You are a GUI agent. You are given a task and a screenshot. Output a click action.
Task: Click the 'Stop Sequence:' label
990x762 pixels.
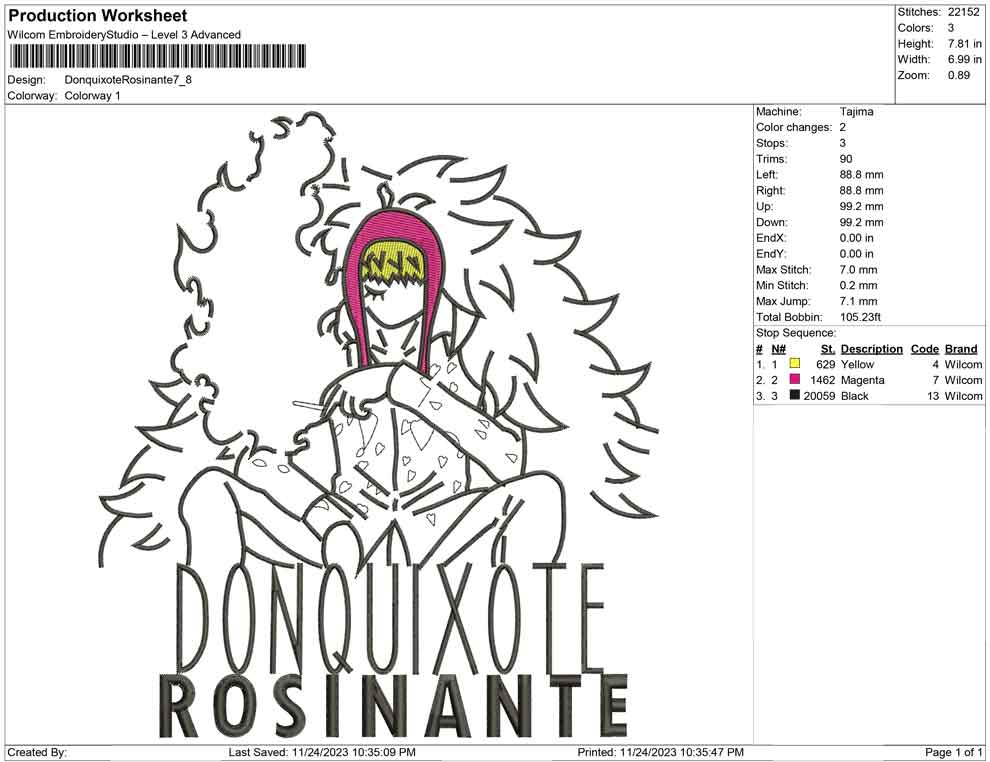[796, 333]
